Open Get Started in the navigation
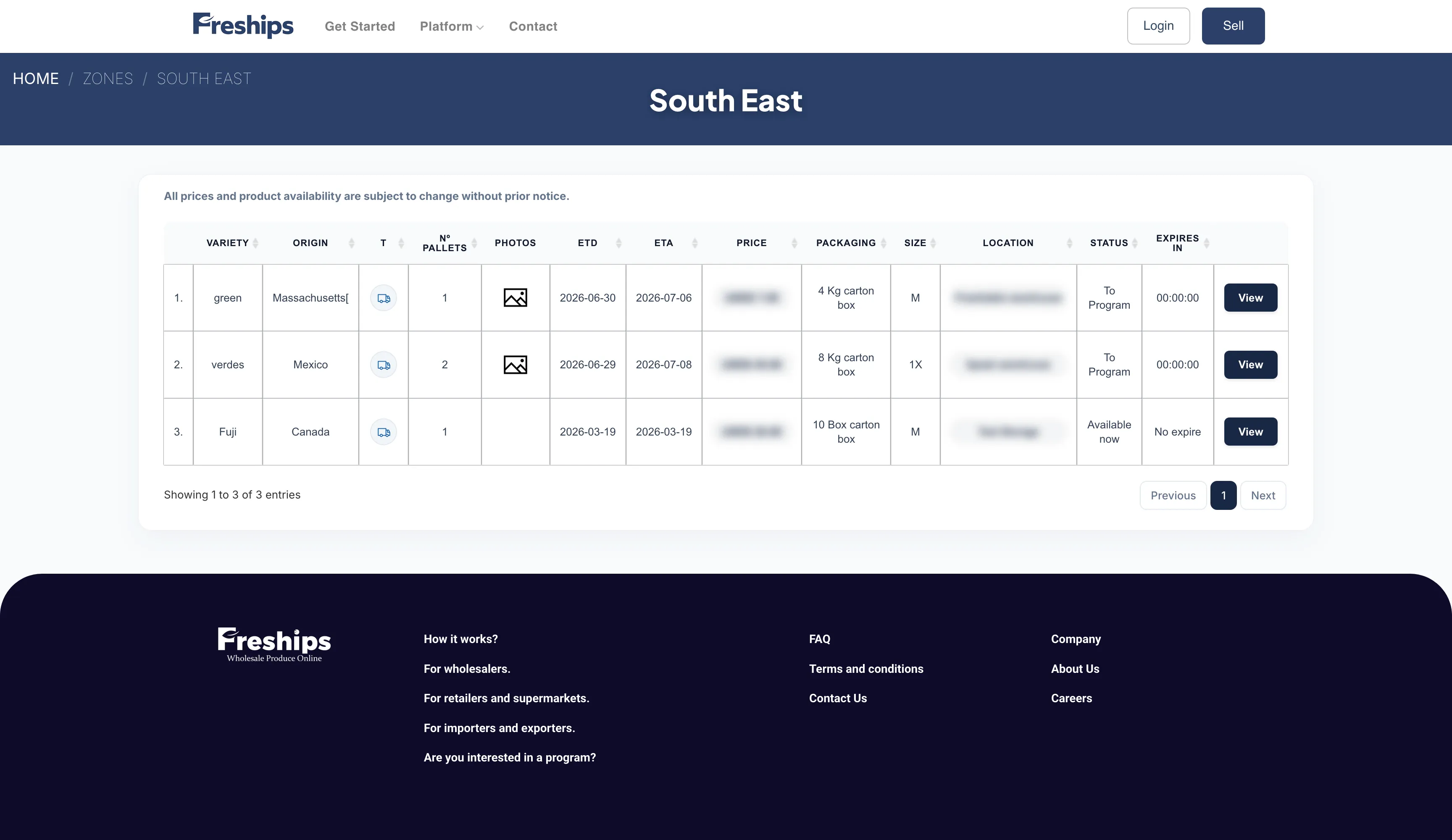Viewport: 1452px width, 840px height. tap(360, 26)
